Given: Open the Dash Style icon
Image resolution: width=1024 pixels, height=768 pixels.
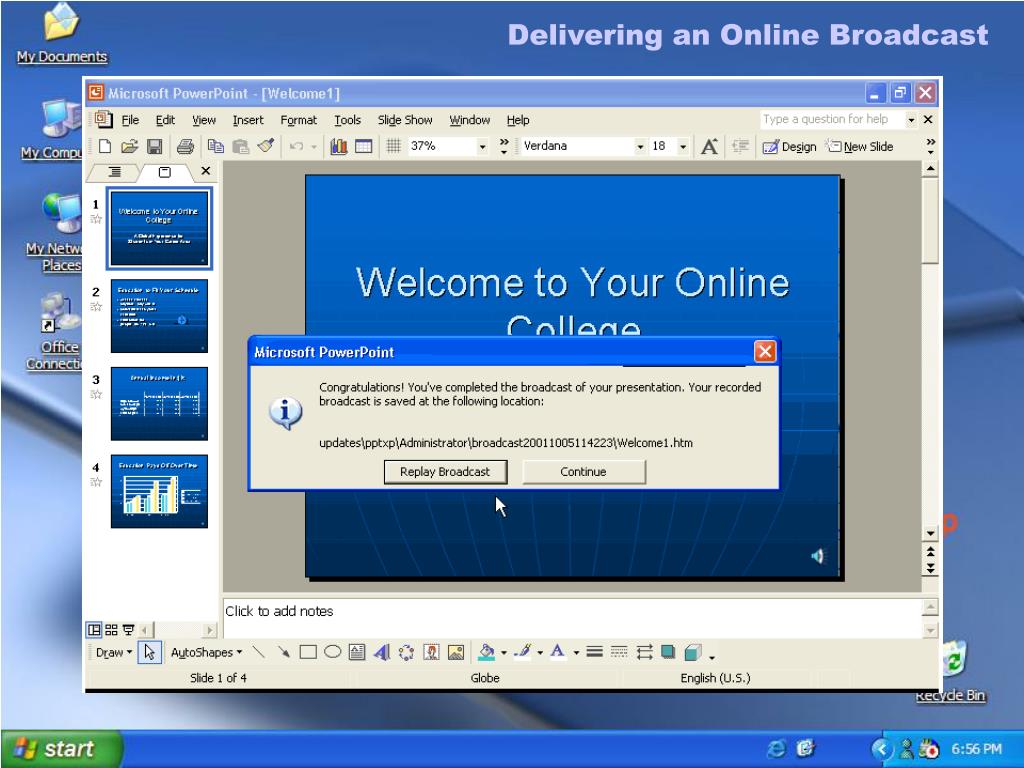Looking at the screenshot, I should [619, 652].
